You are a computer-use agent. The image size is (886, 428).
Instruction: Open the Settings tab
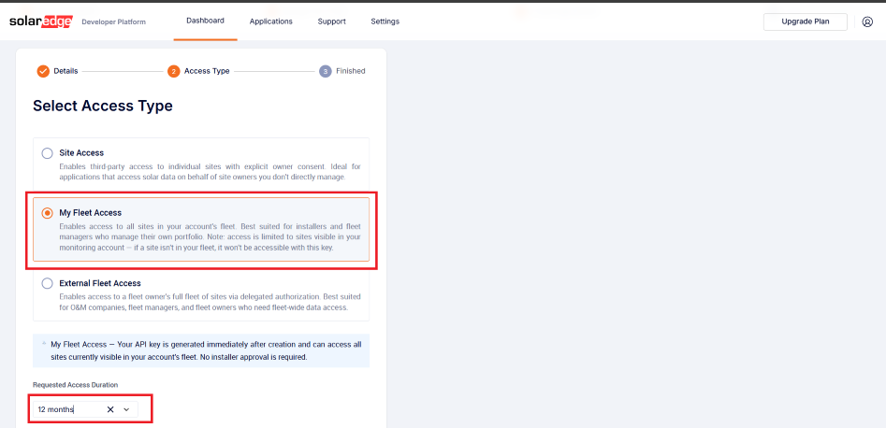pyautogui.click(x=385, y=21)
